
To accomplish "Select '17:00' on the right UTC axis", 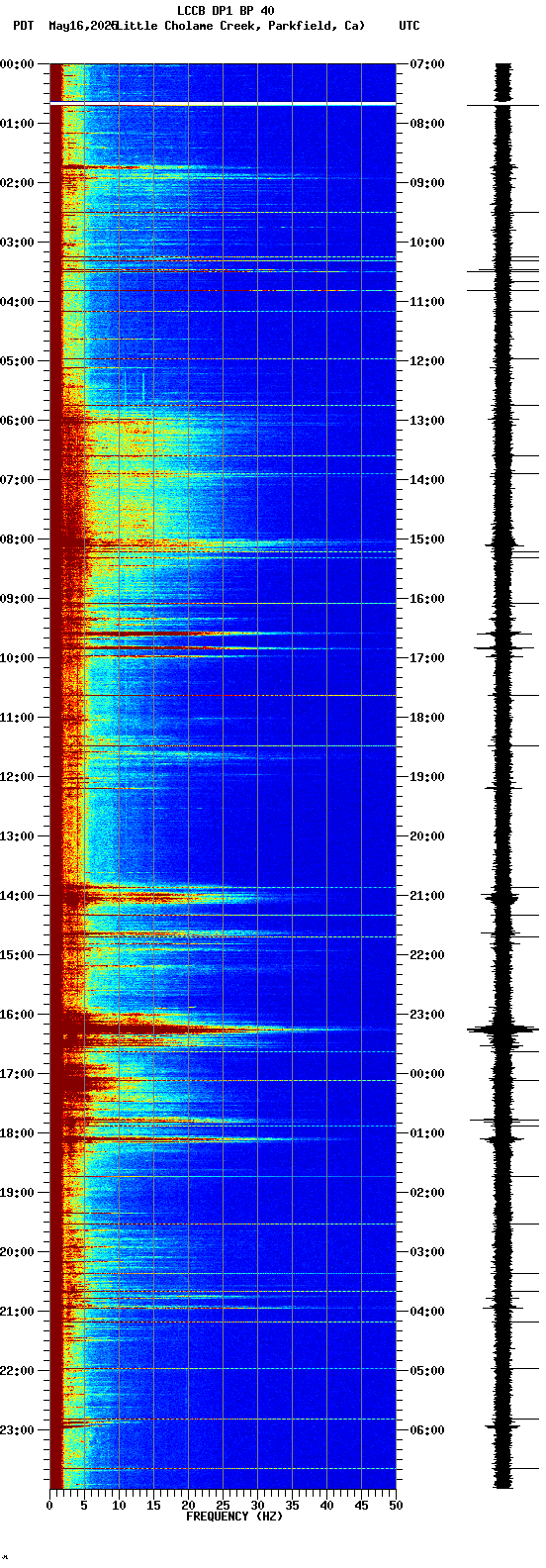I will [x=426, y=658].
